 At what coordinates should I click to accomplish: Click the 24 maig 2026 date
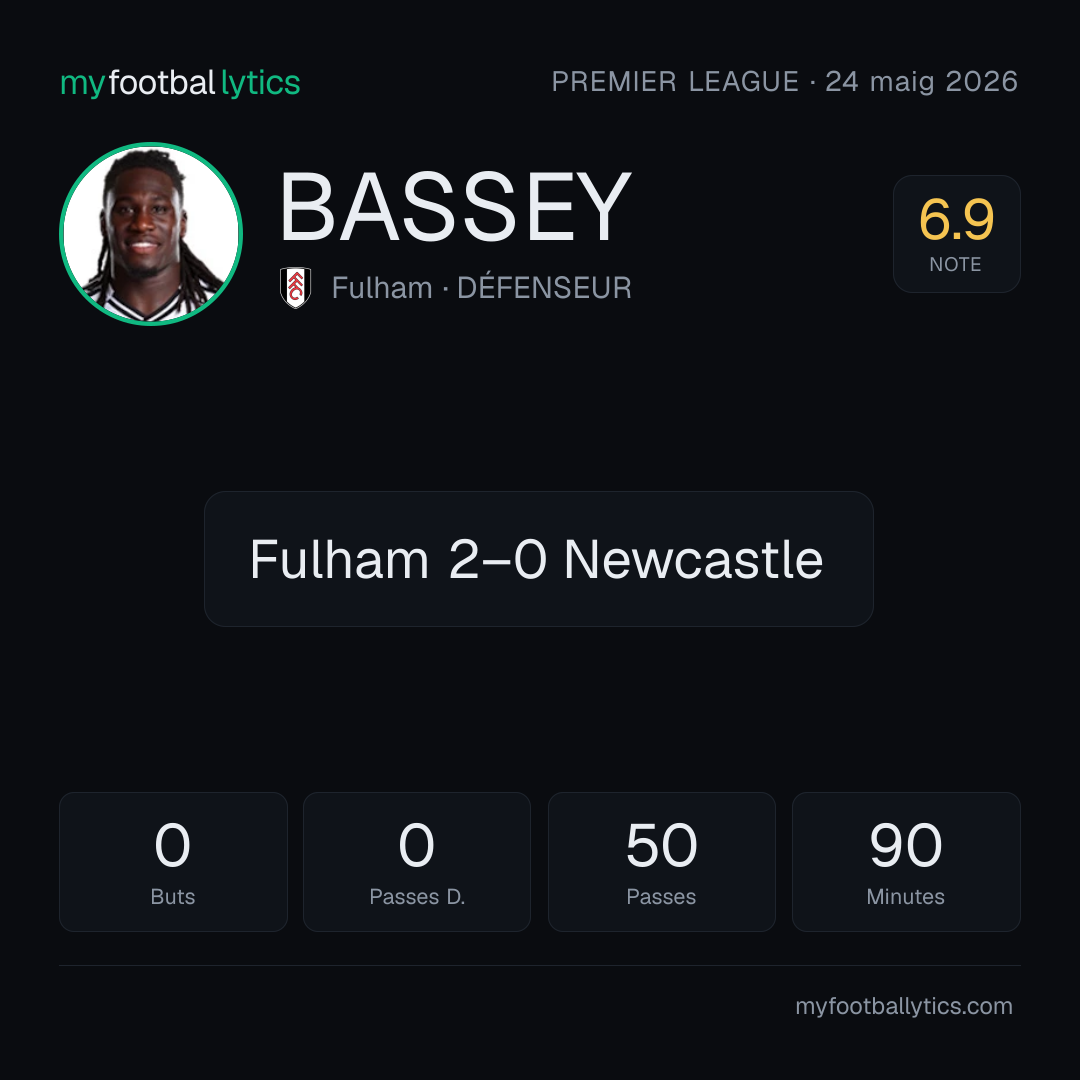tap(922, 82)
